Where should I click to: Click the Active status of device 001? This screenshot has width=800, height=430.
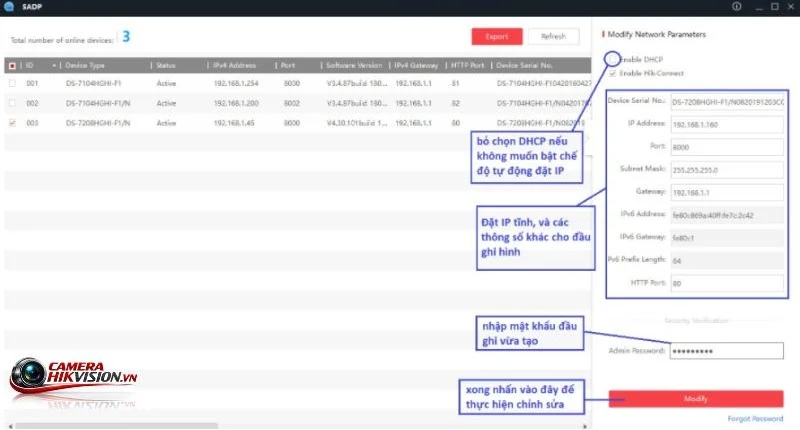point(166,83)
